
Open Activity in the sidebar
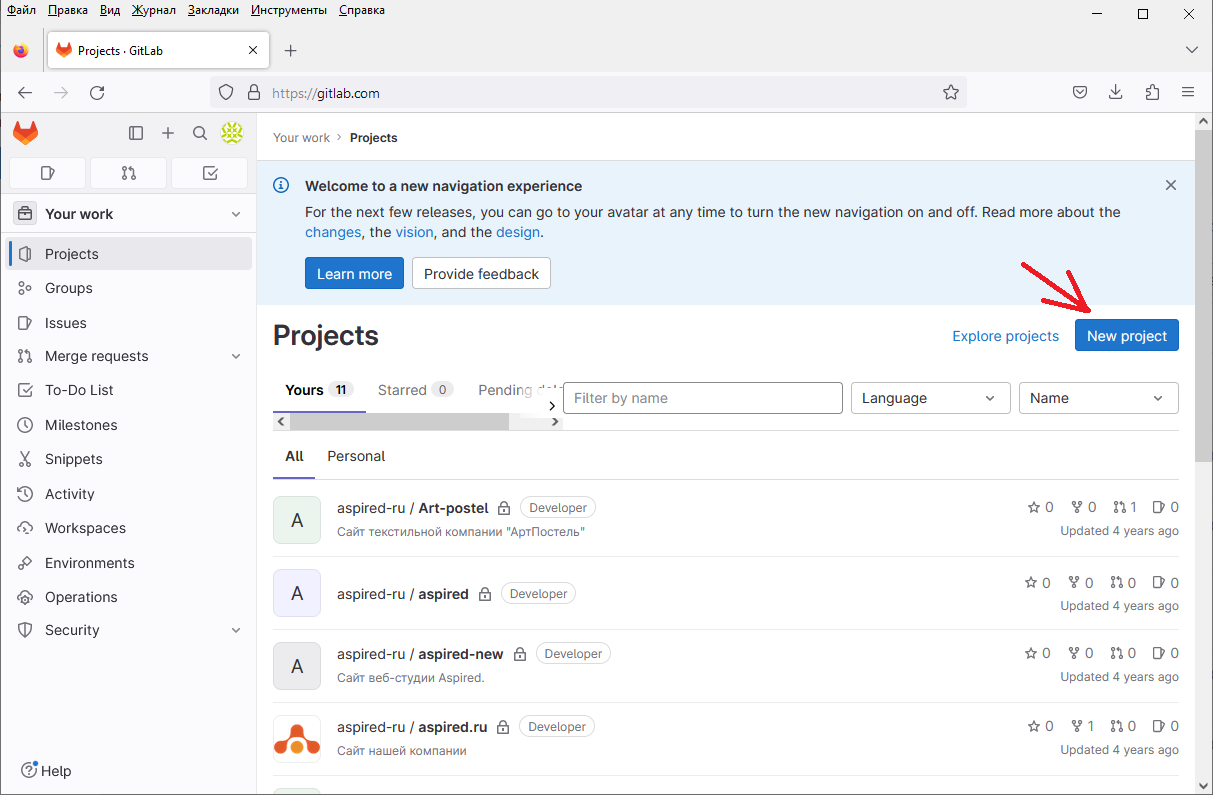click(x=129, y=494)
